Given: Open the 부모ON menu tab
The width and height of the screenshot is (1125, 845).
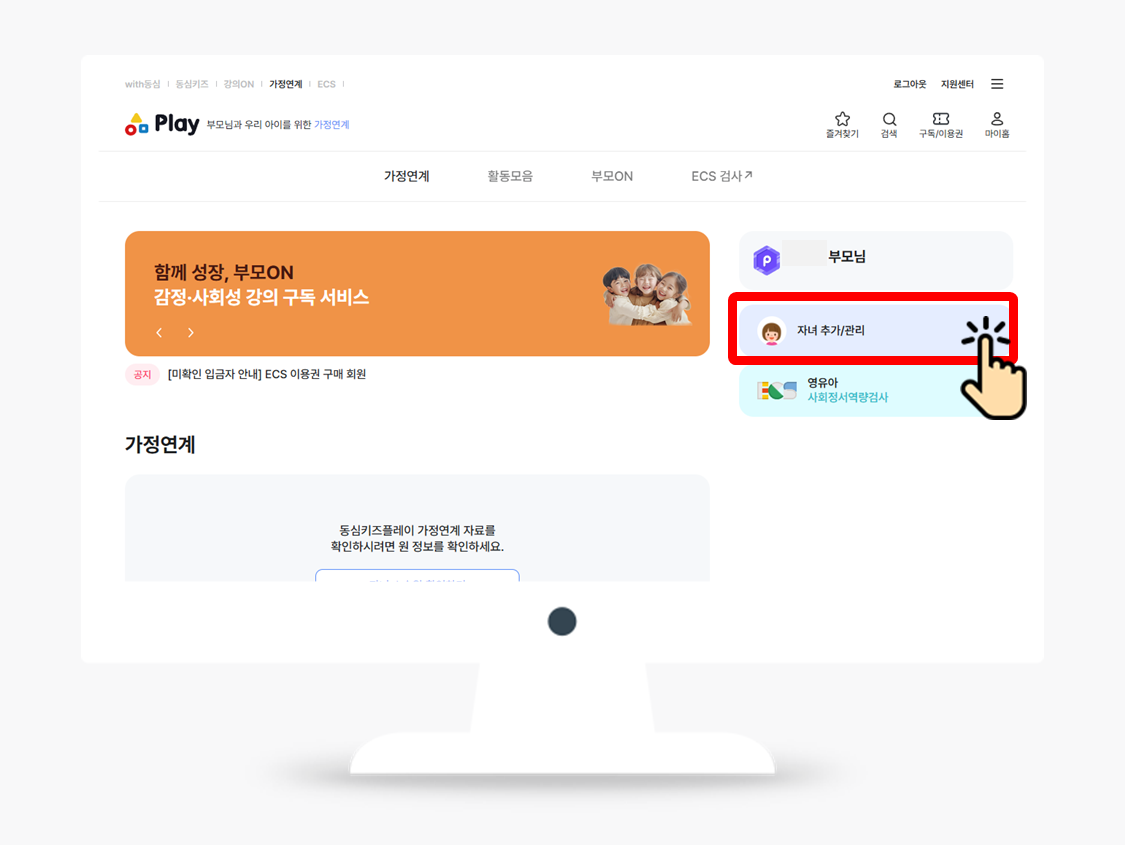Looking at the screenshot, I should point(612,176).
